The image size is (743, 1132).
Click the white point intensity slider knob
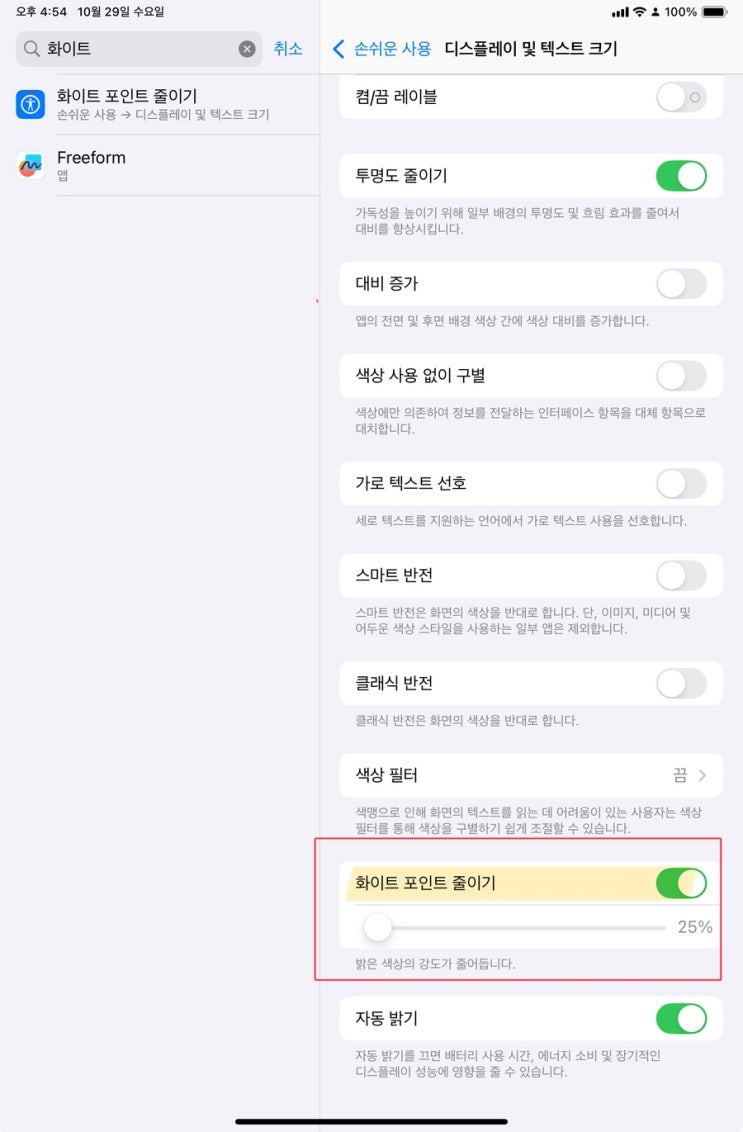coord(377,927)
